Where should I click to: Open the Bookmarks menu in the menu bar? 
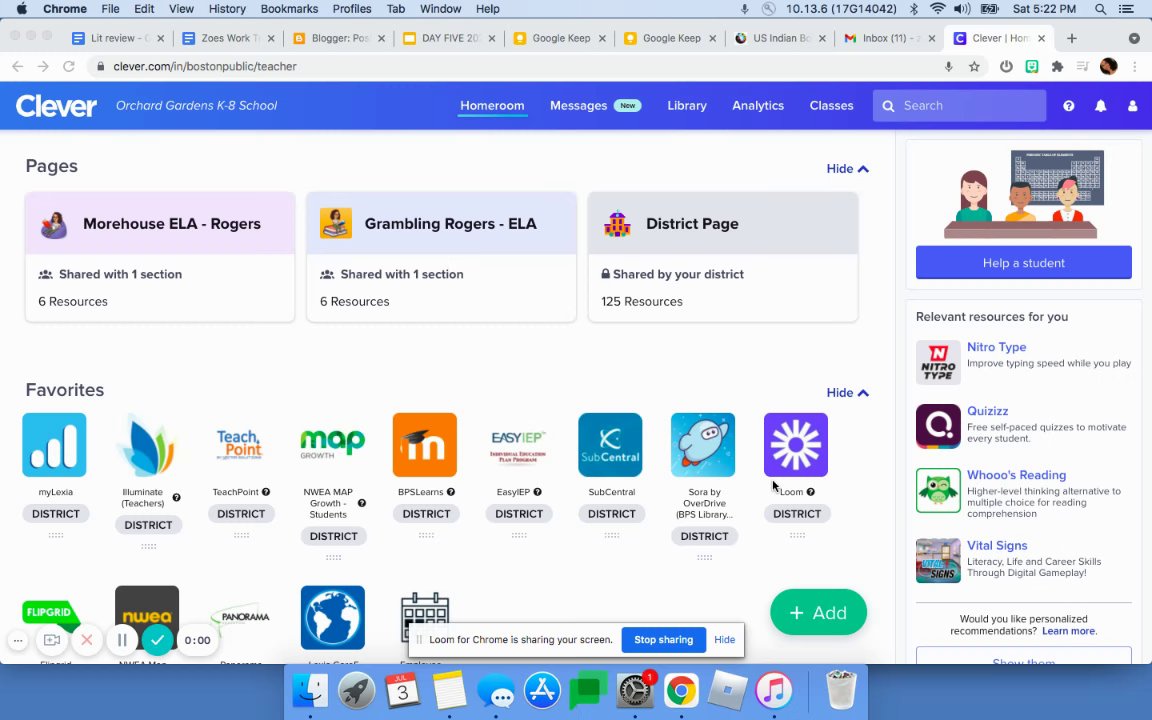[x=289, y=9]
